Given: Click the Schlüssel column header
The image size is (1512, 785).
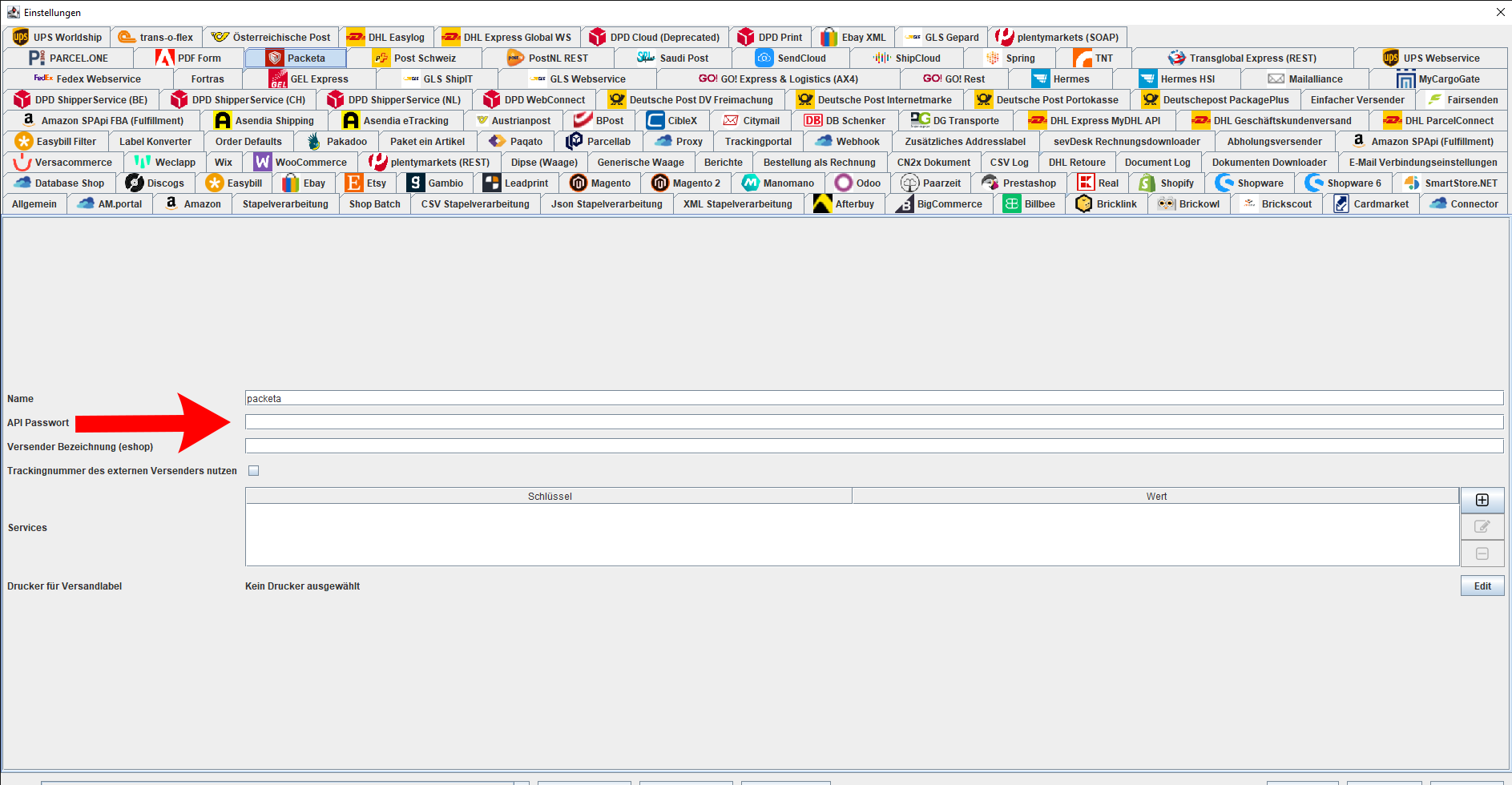Looking at the screenshot, I should coord(550,497).
